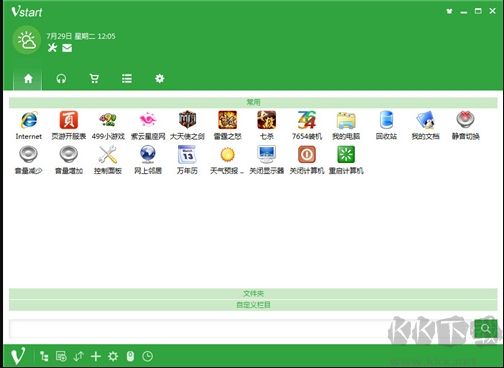Click the V logo menu button at bottom
This screenshot has height=368, width=504.
17,356
